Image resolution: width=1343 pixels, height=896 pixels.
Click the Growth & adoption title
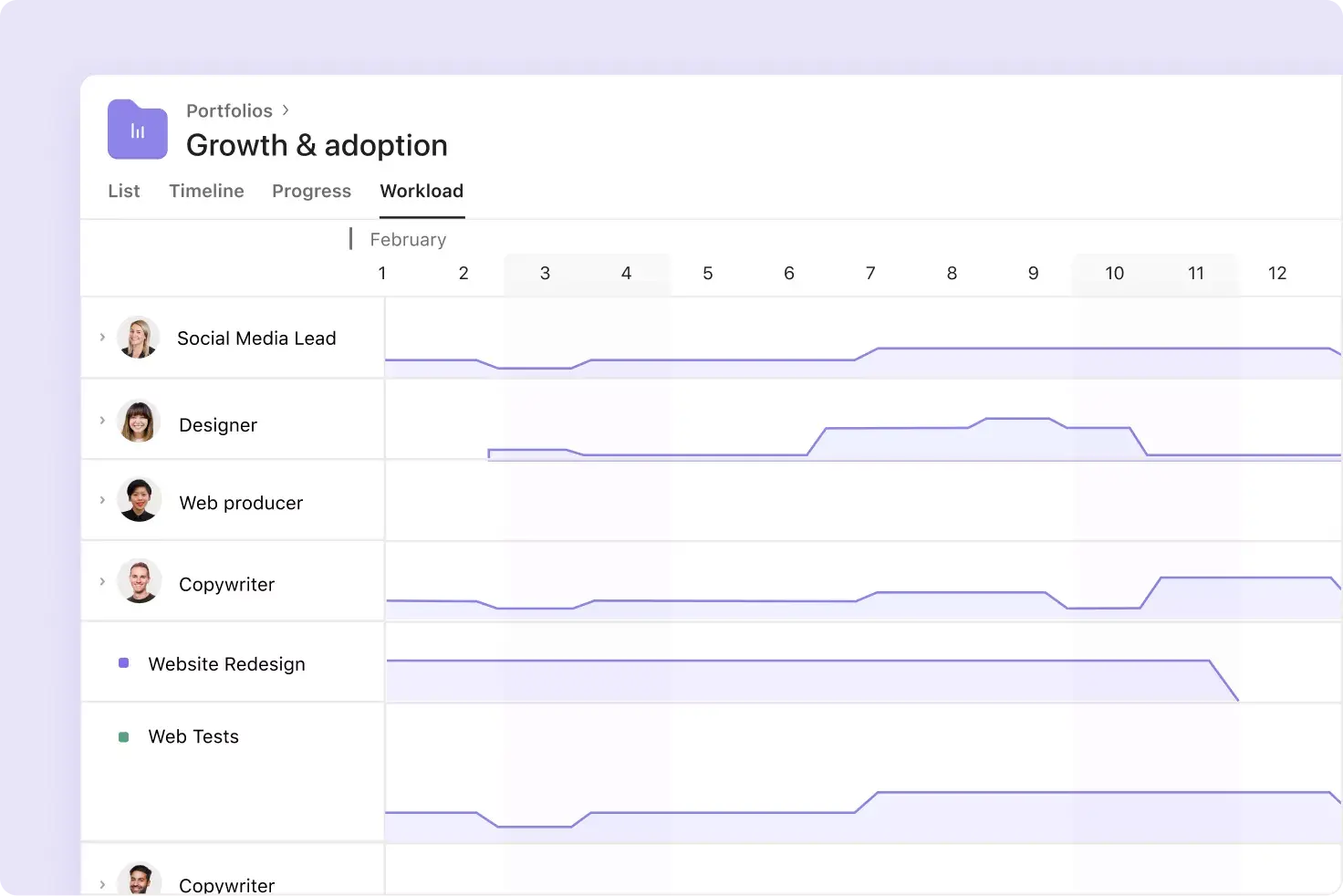[x=317, y=144]
